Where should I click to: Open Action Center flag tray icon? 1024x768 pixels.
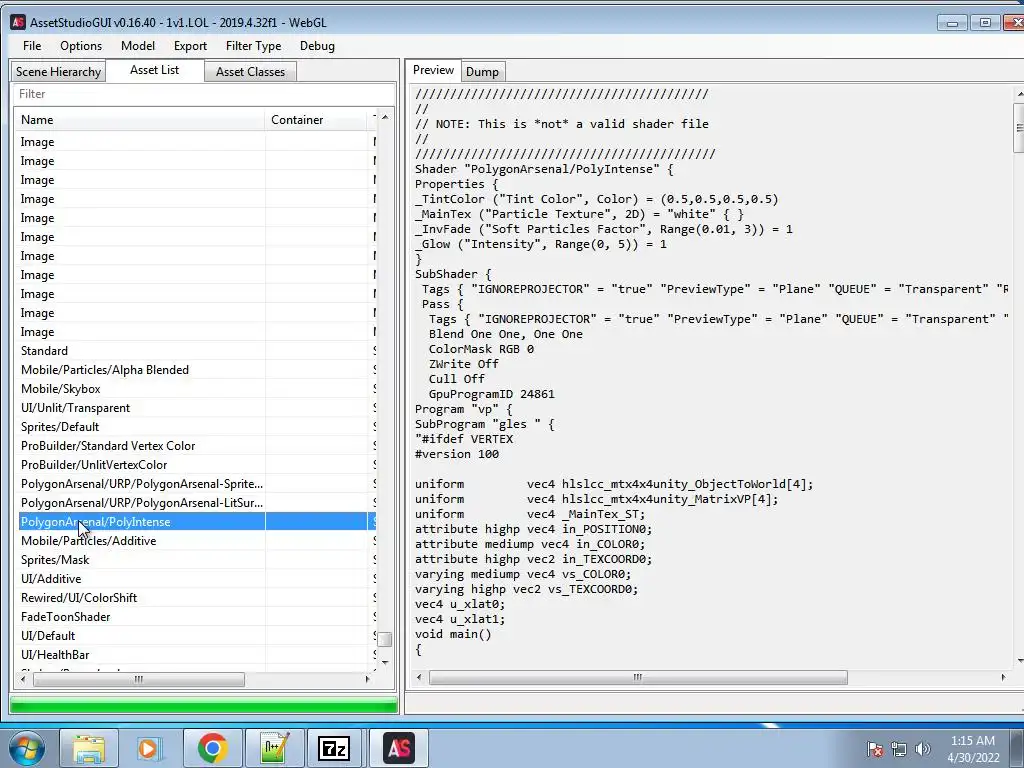tap(875, 749)
